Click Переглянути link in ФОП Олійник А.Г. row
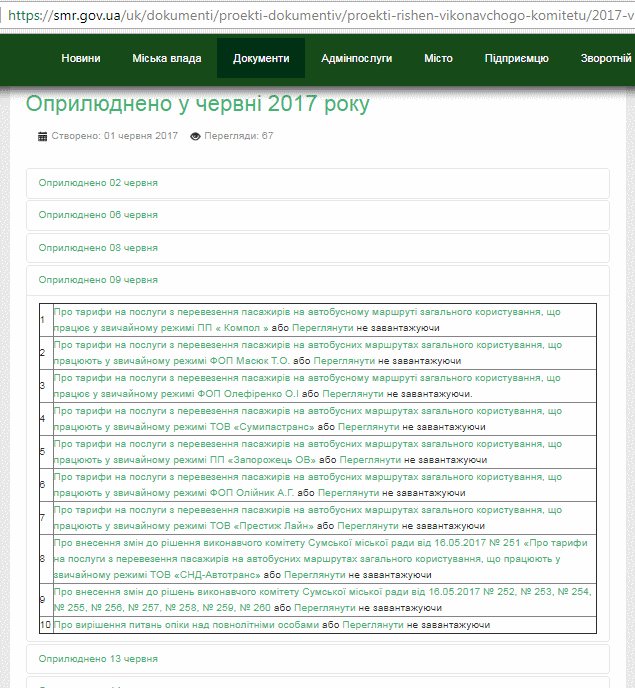The image size is (635, 688). coord(348,493)
